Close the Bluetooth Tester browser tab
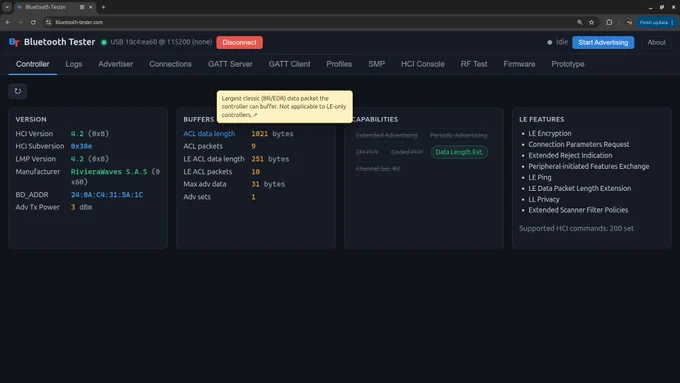Image resolution: width=680 pixels, height=383 pixels. coord(91,7)
